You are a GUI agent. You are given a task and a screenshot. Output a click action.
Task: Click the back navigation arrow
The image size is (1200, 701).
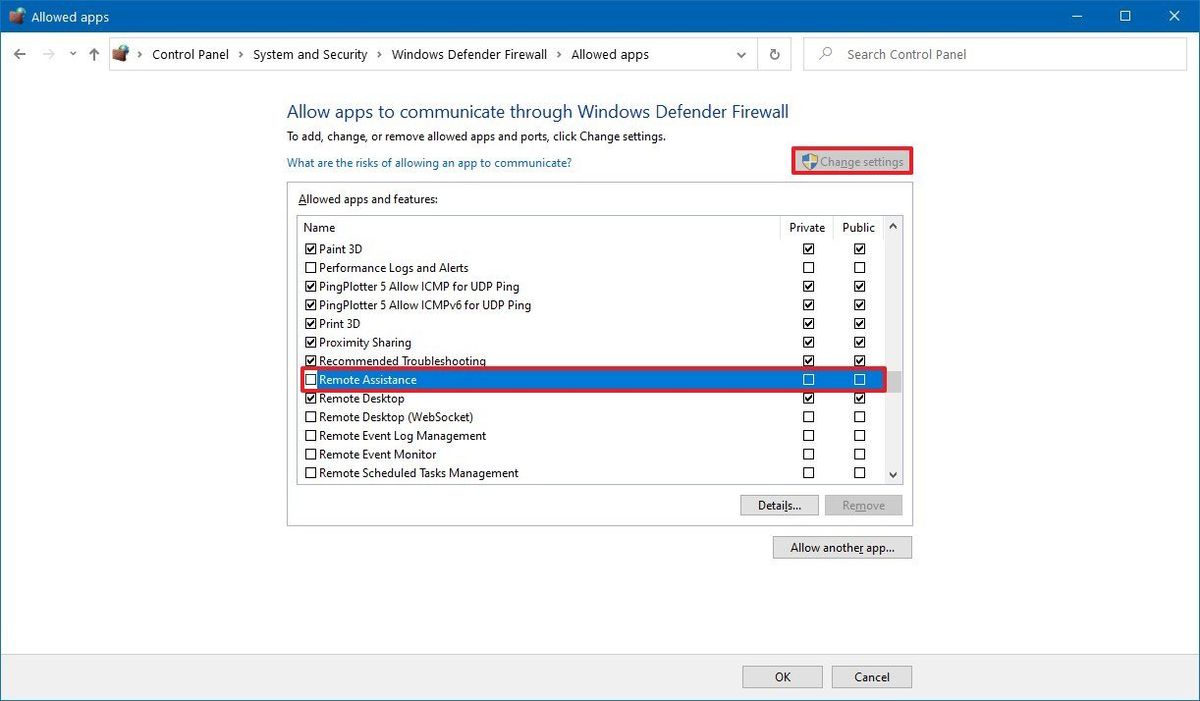[x=19, y=54]
